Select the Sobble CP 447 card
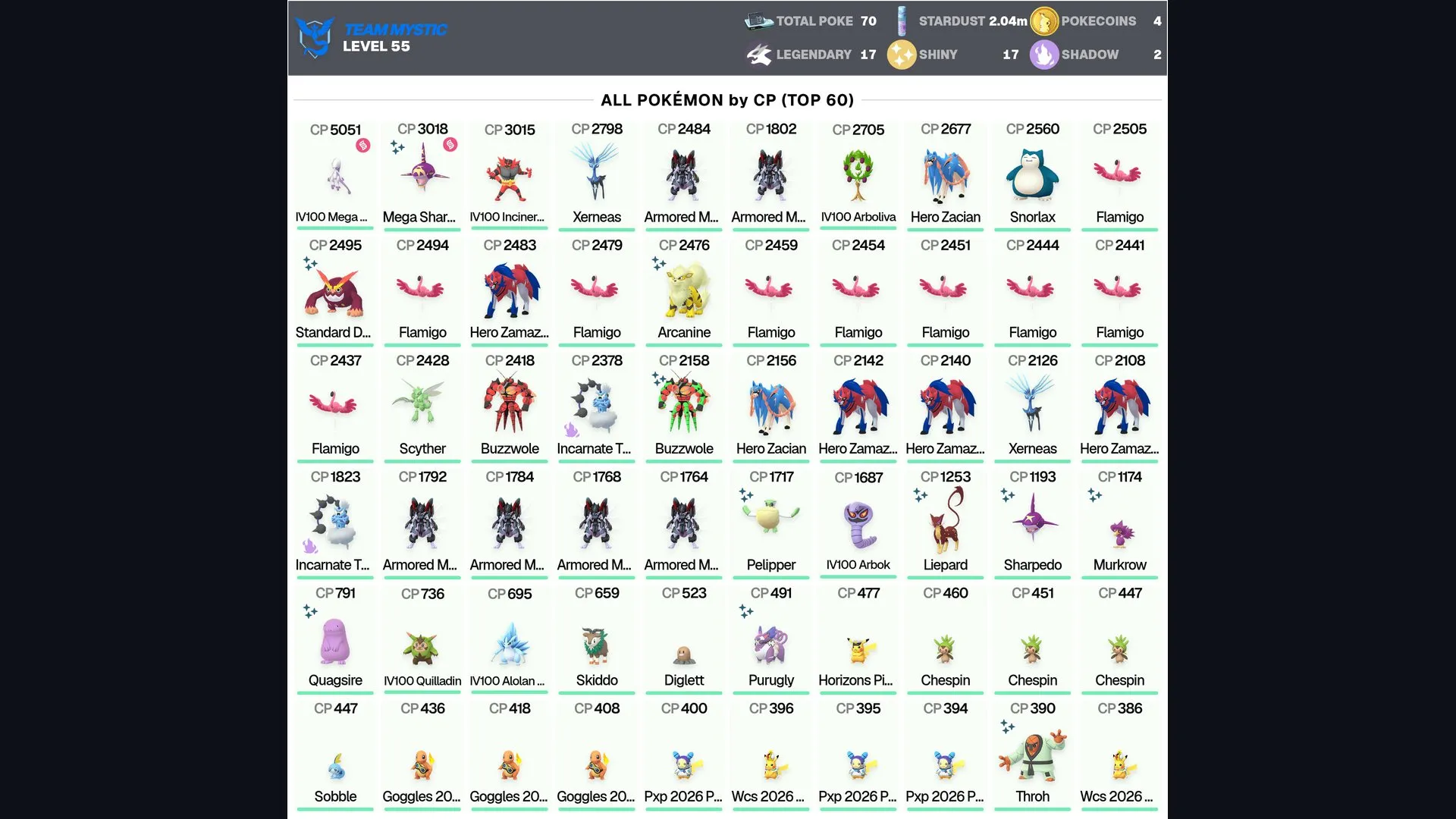Screen dimensions: 1456x819 tap(335, 755)
